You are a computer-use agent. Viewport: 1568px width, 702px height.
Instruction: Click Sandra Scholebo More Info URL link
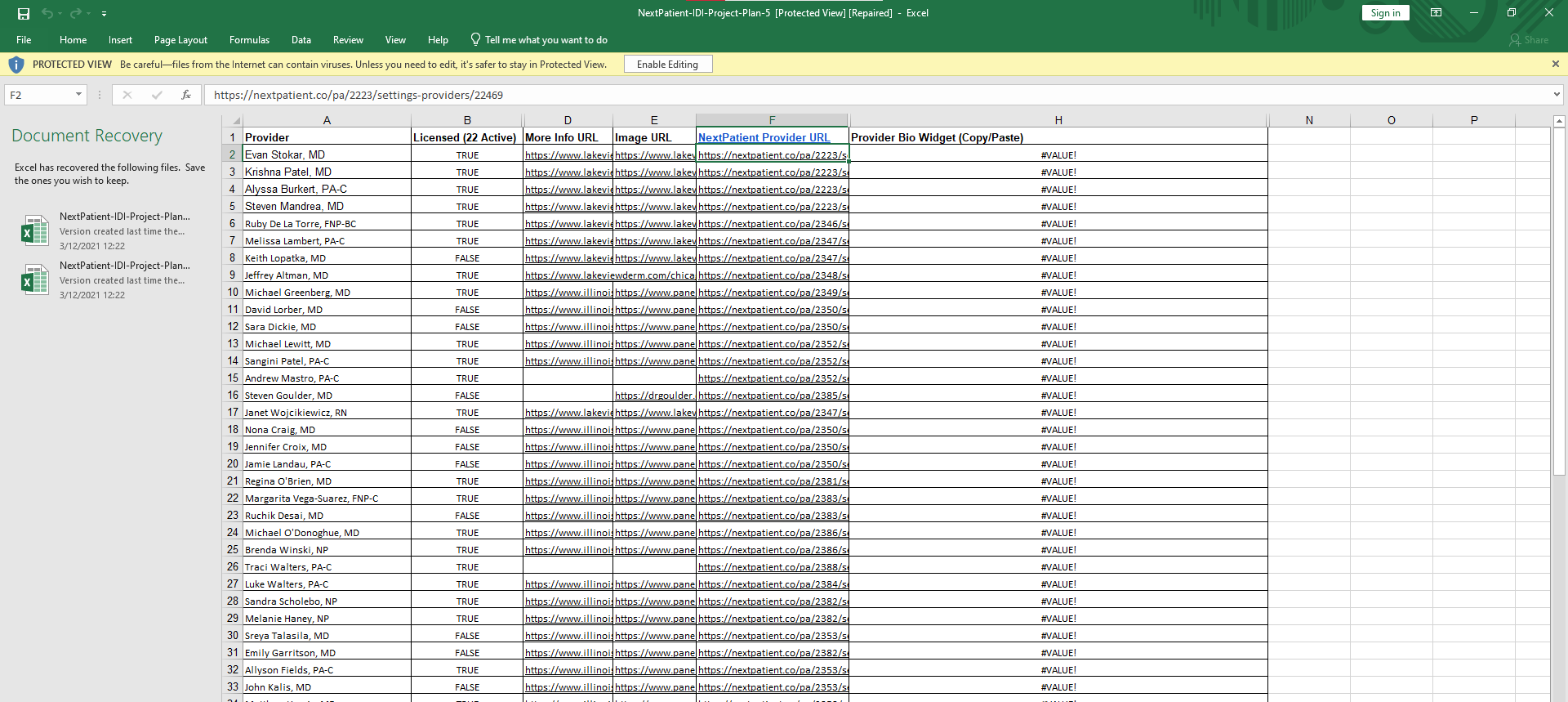pos(568,601)
